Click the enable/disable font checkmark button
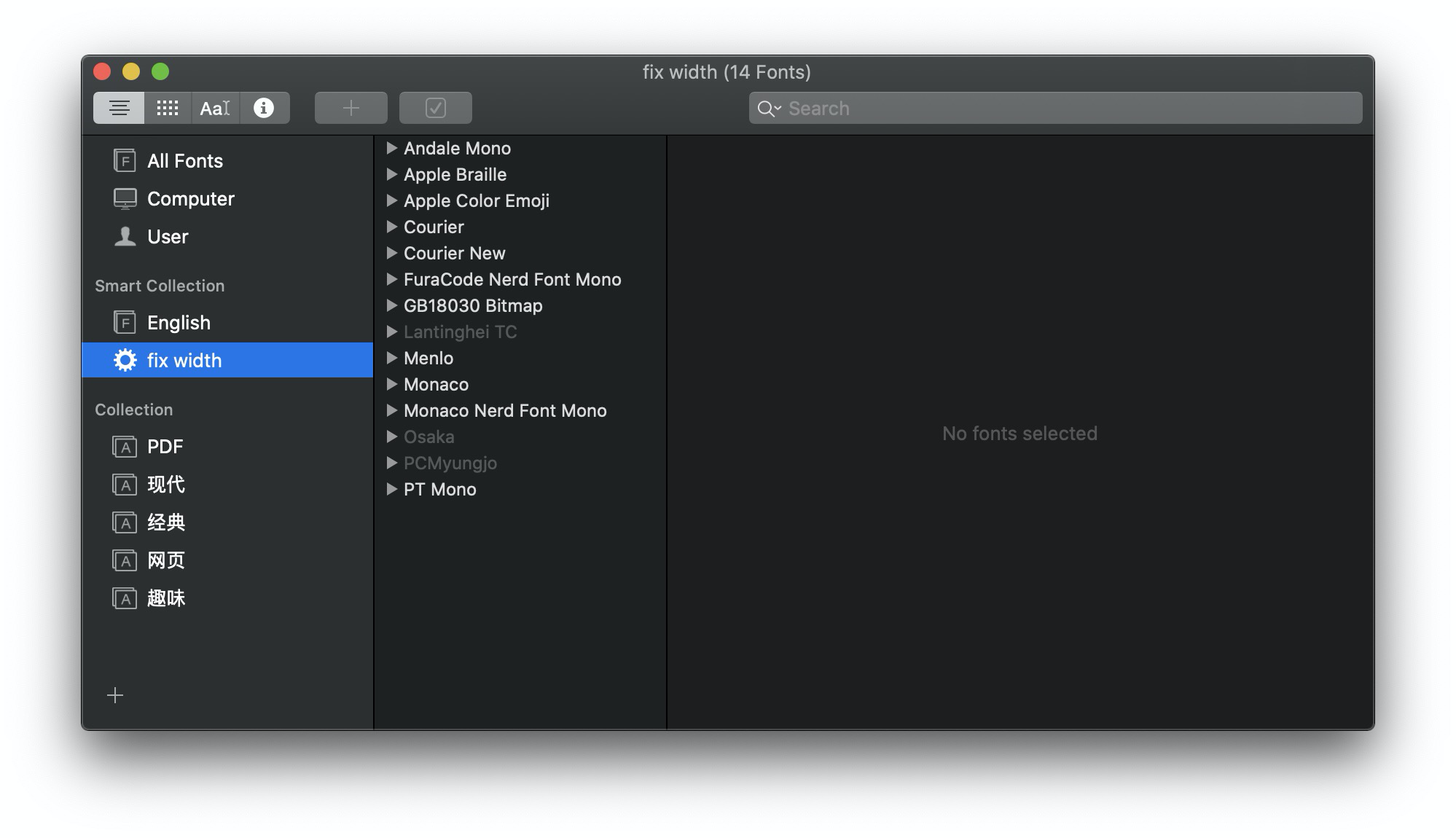 (436, 108)
